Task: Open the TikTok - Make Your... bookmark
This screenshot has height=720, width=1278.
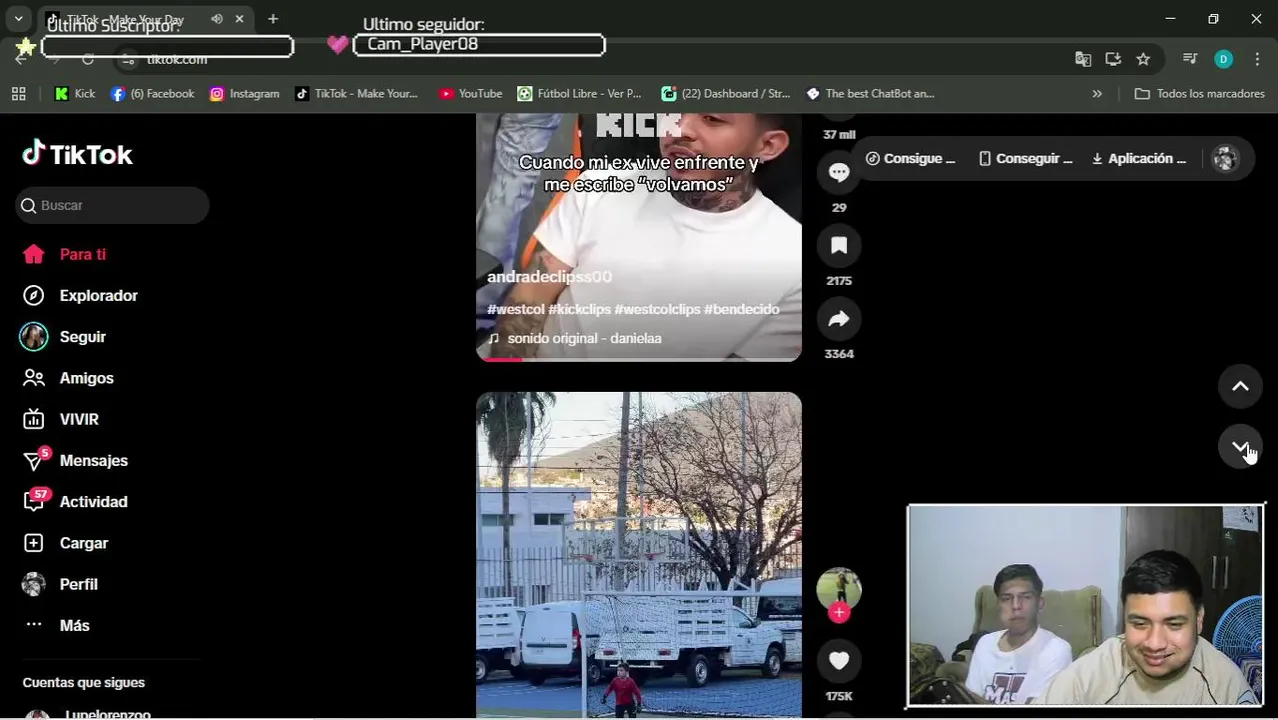Action: coord(356,94)
